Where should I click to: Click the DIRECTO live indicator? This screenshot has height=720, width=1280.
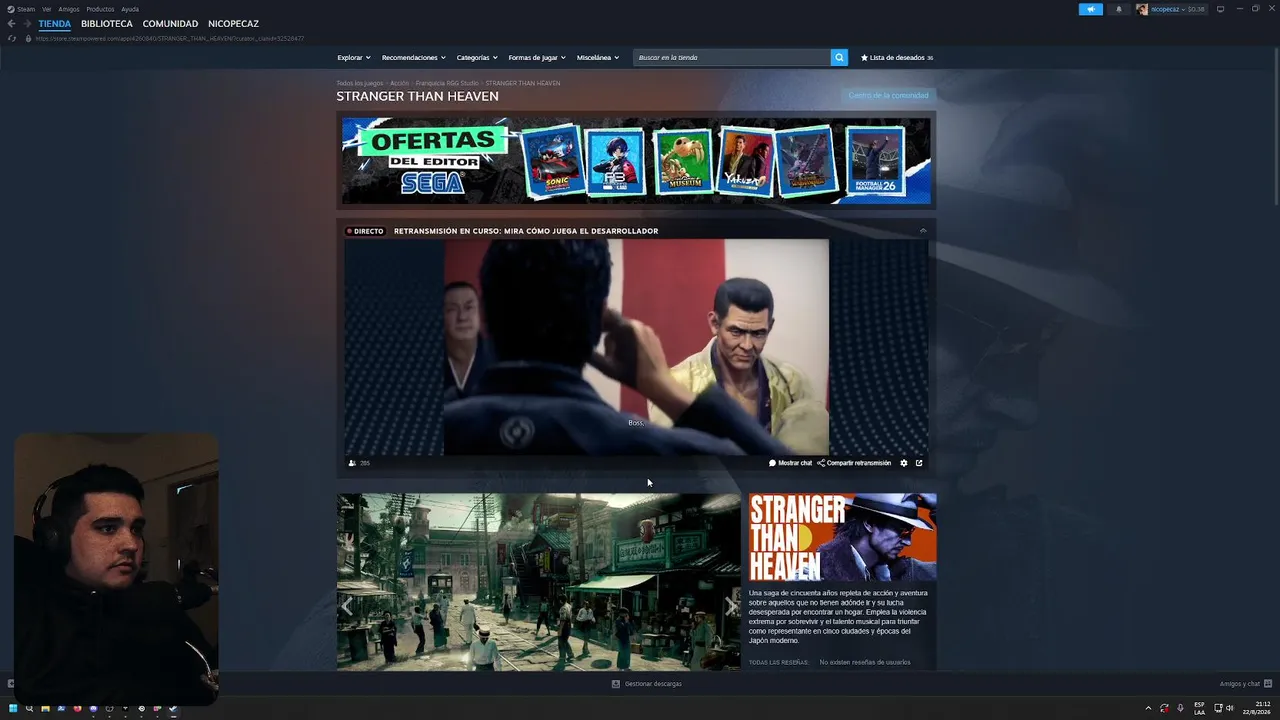coord(365,231)
